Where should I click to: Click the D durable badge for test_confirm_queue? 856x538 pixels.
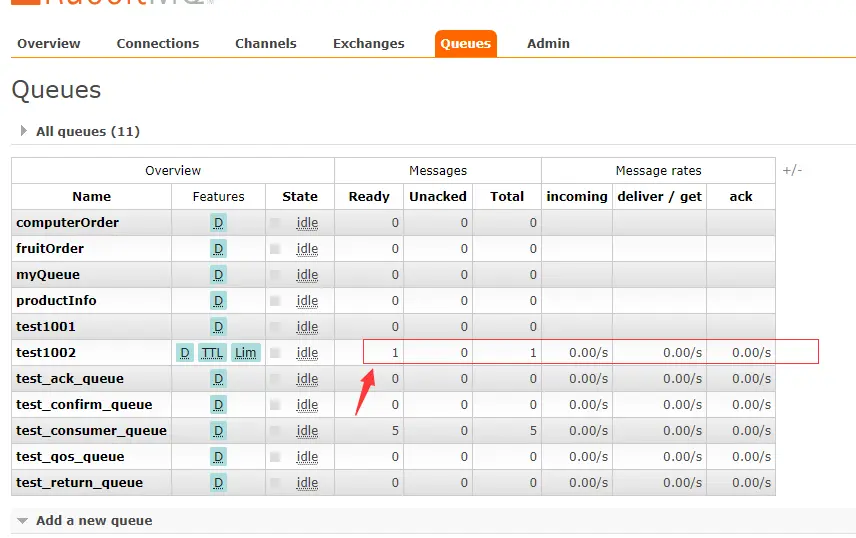(x=218, y=405)
